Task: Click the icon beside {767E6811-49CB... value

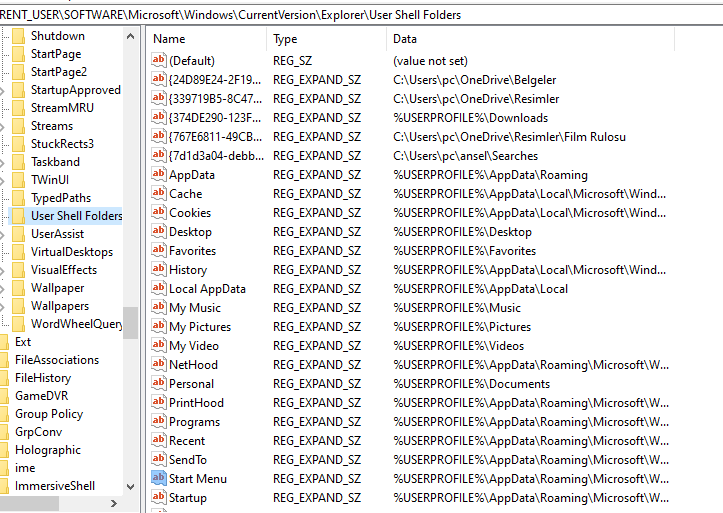Action: pyautogui.click(x=158, y=136)
